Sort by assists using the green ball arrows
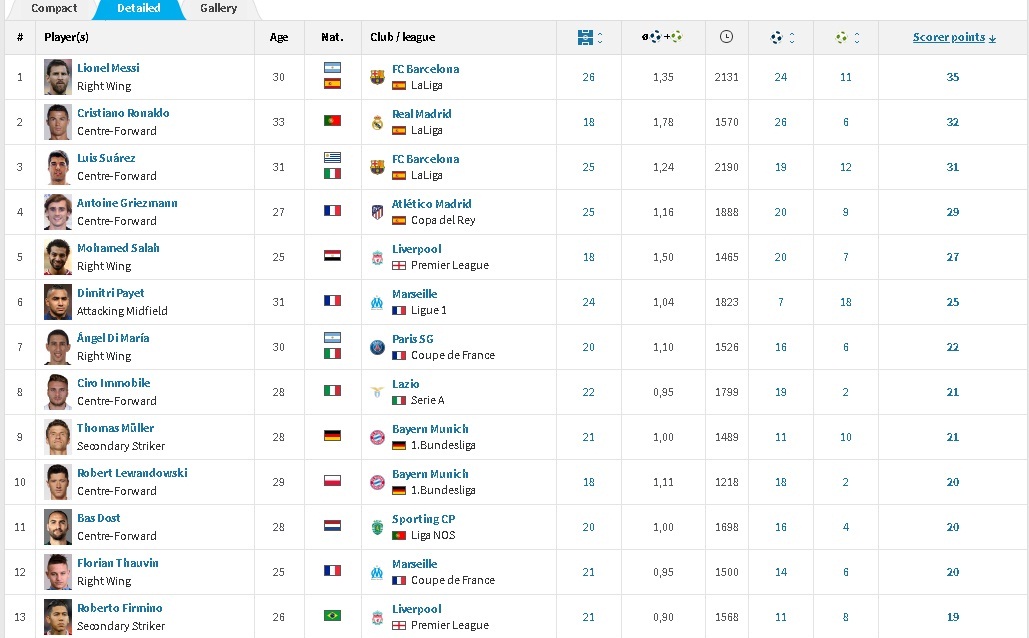The height and width of the screenshot is (638, 1029). (856, 38)
